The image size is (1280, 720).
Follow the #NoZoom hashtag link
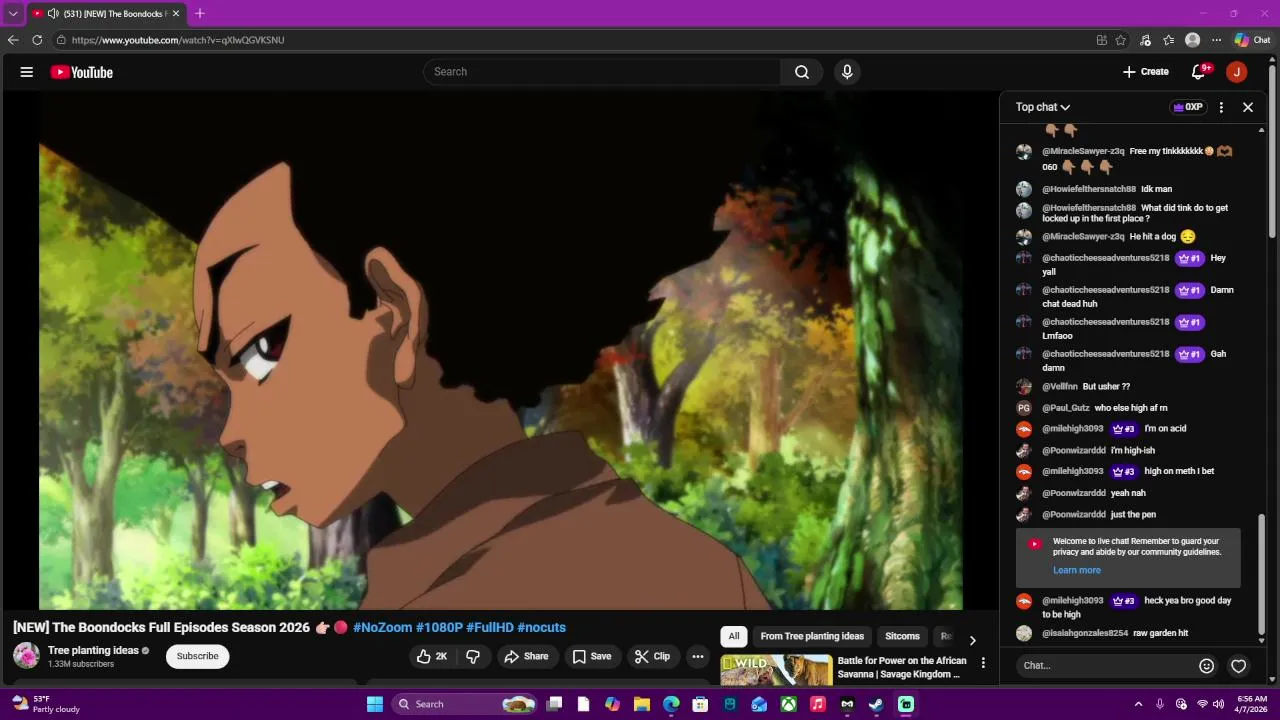(382, 627)
